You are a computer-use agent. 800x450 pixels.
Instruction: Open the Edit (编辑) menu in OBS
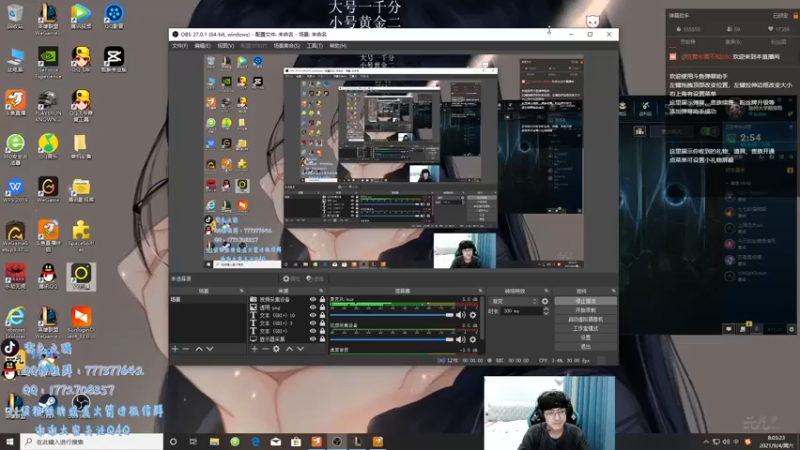[203, 46]
